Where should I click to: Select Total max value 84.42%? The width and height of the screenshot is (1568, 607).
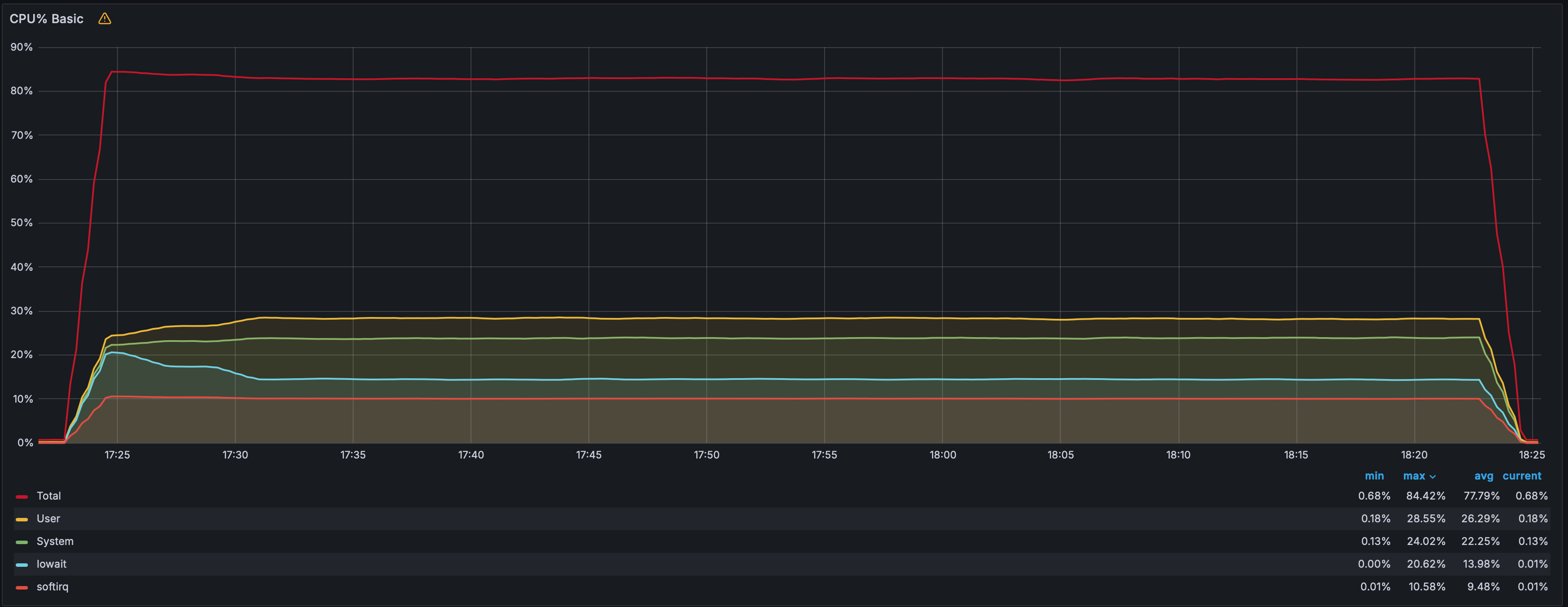[x=1426, y=496]
